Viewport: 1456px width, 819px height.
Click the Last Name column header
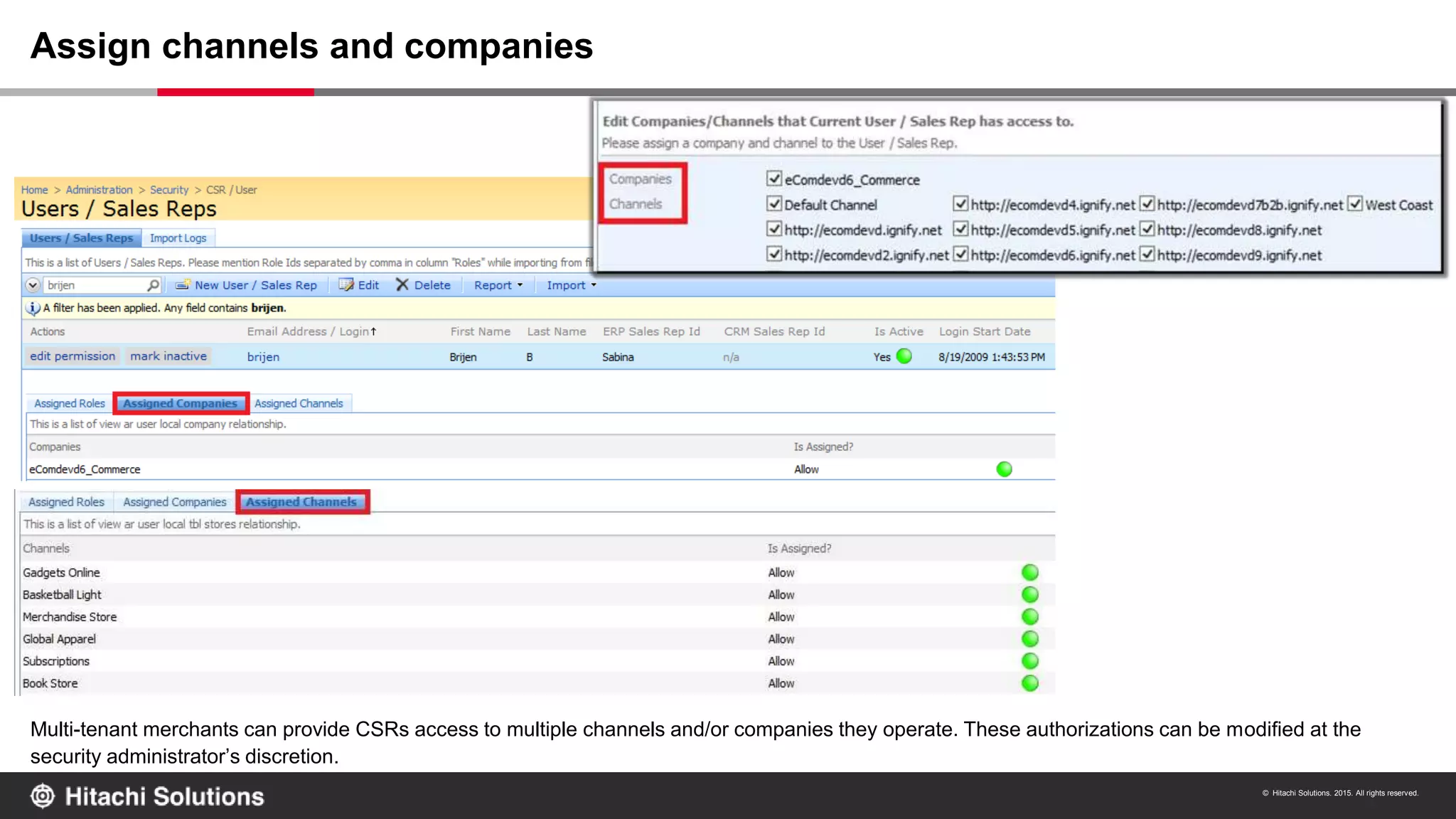click(557, 331)
